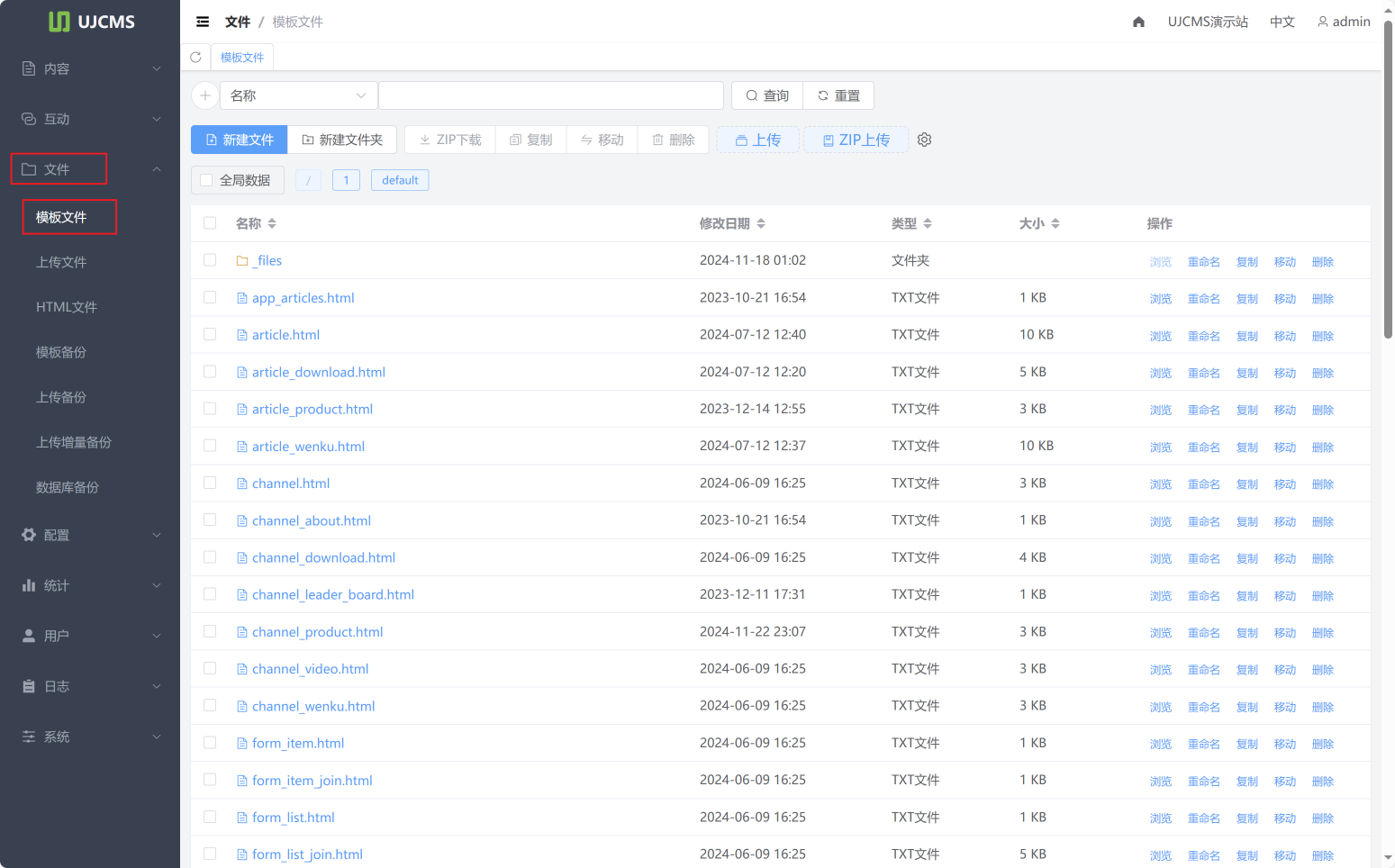Toggle the select-all header checkbox

coord(210,222)
